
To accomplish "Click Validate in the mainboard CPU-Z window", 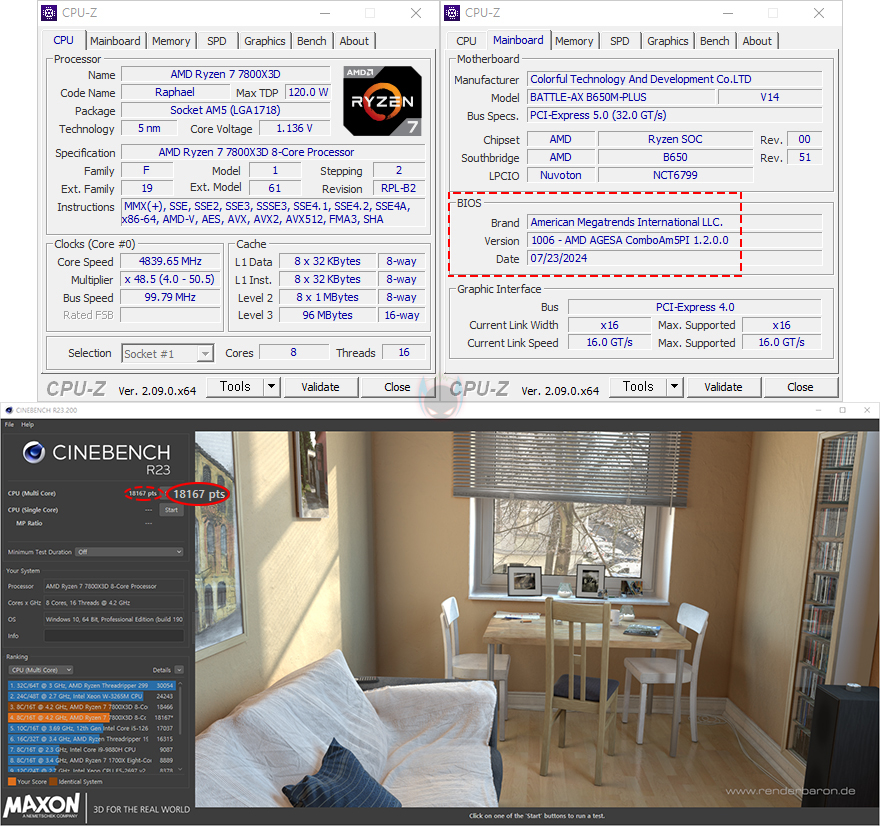I will pos(723,387).
